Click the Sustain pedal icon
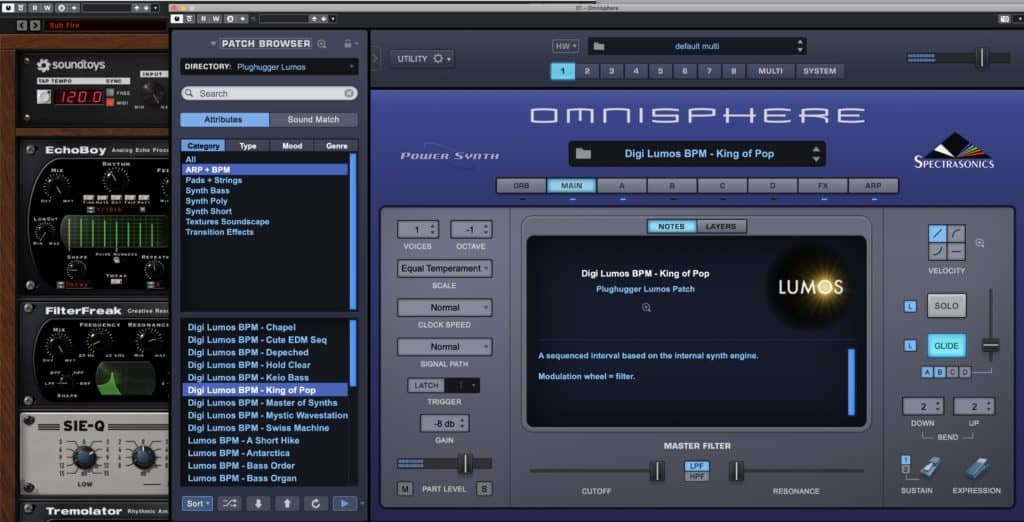The width and height of the screenshot is (1024, 522). pyautogui.click(x=929, y=468)
